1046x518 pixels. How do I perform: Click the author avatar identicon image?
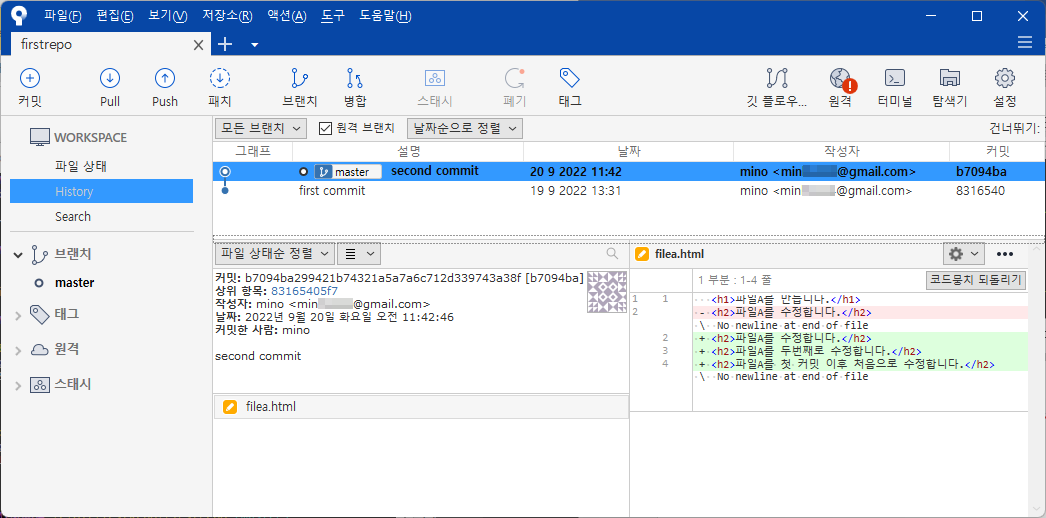tap(606, 292)
